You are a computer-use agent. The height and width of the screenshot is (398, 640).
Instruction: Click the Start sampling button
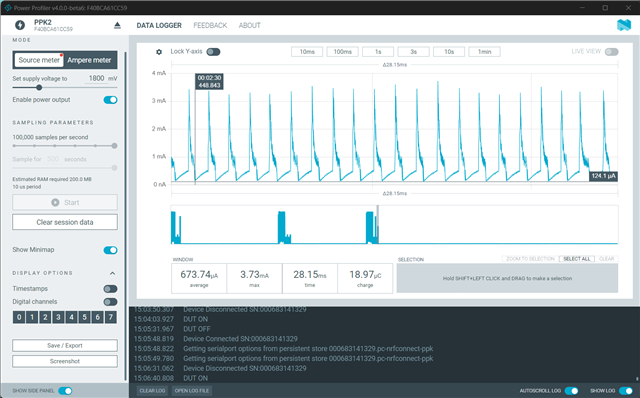65,202
